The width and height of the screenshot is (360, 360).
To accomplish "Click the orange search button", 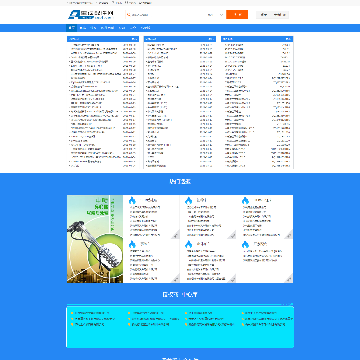I will pyautogui.click(x=237, y=15).
